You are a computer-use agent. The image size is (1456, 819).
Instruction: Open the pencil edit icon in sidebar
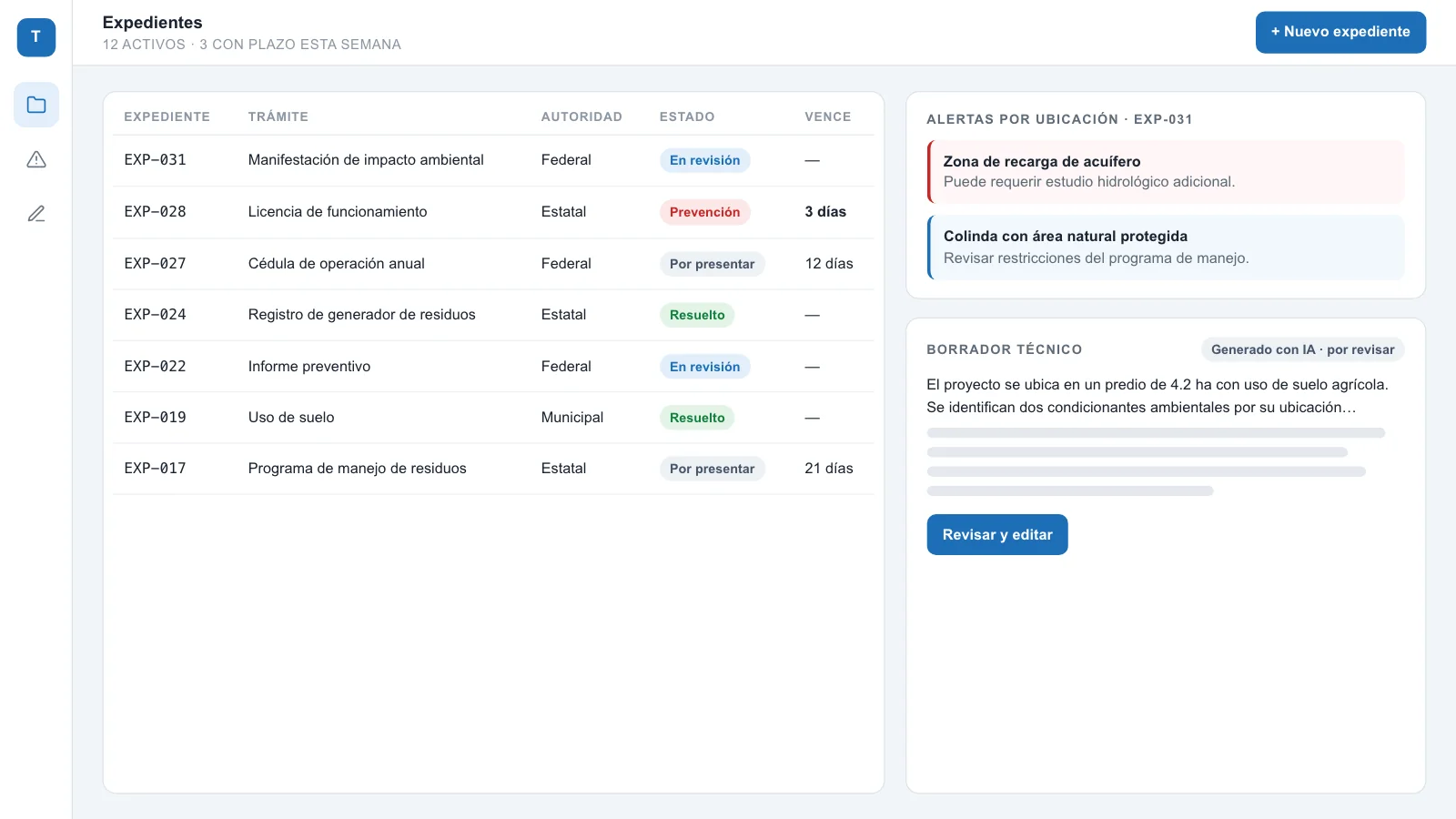36,214
